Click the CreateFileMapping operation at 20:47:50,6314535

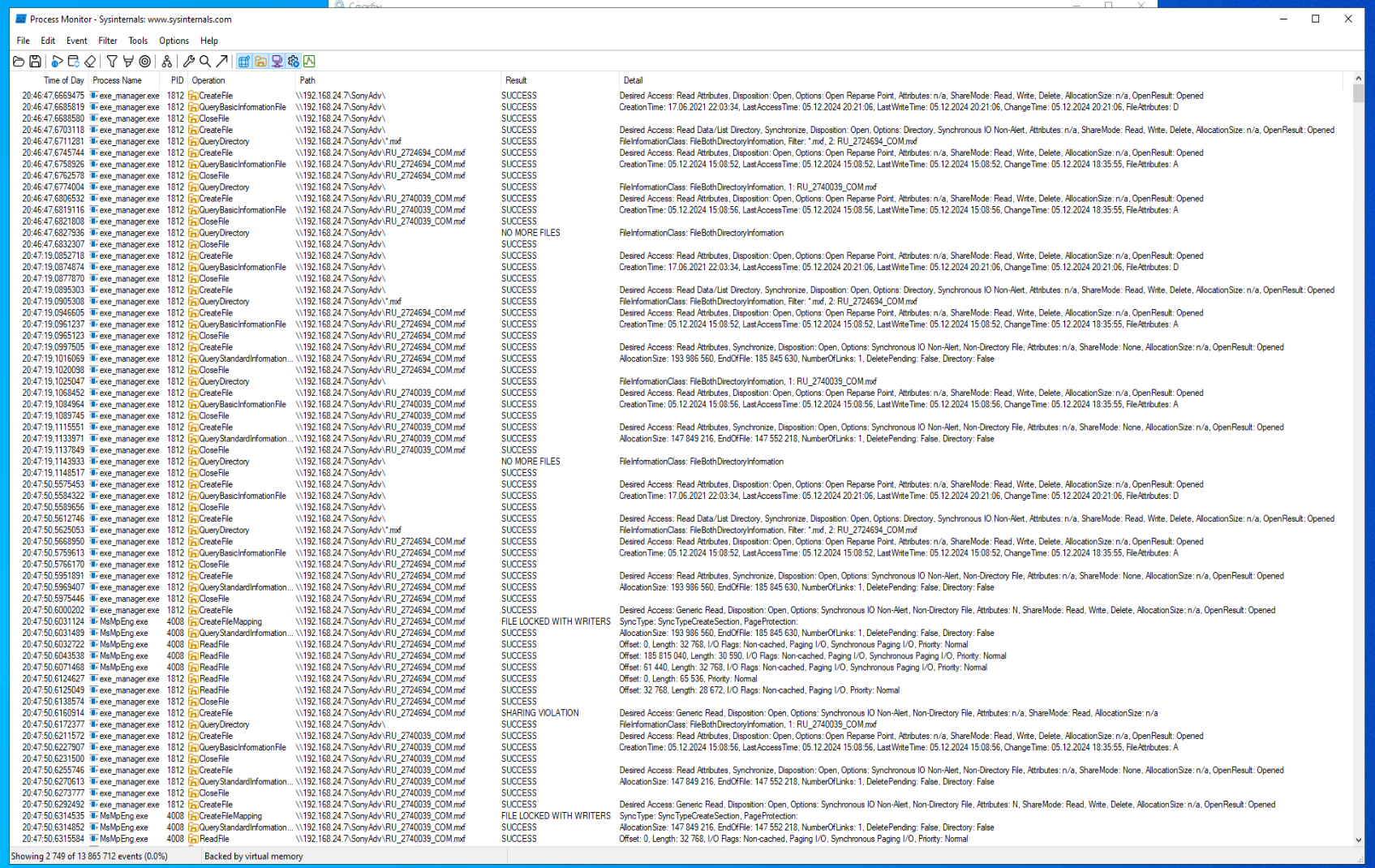point(230,816)
